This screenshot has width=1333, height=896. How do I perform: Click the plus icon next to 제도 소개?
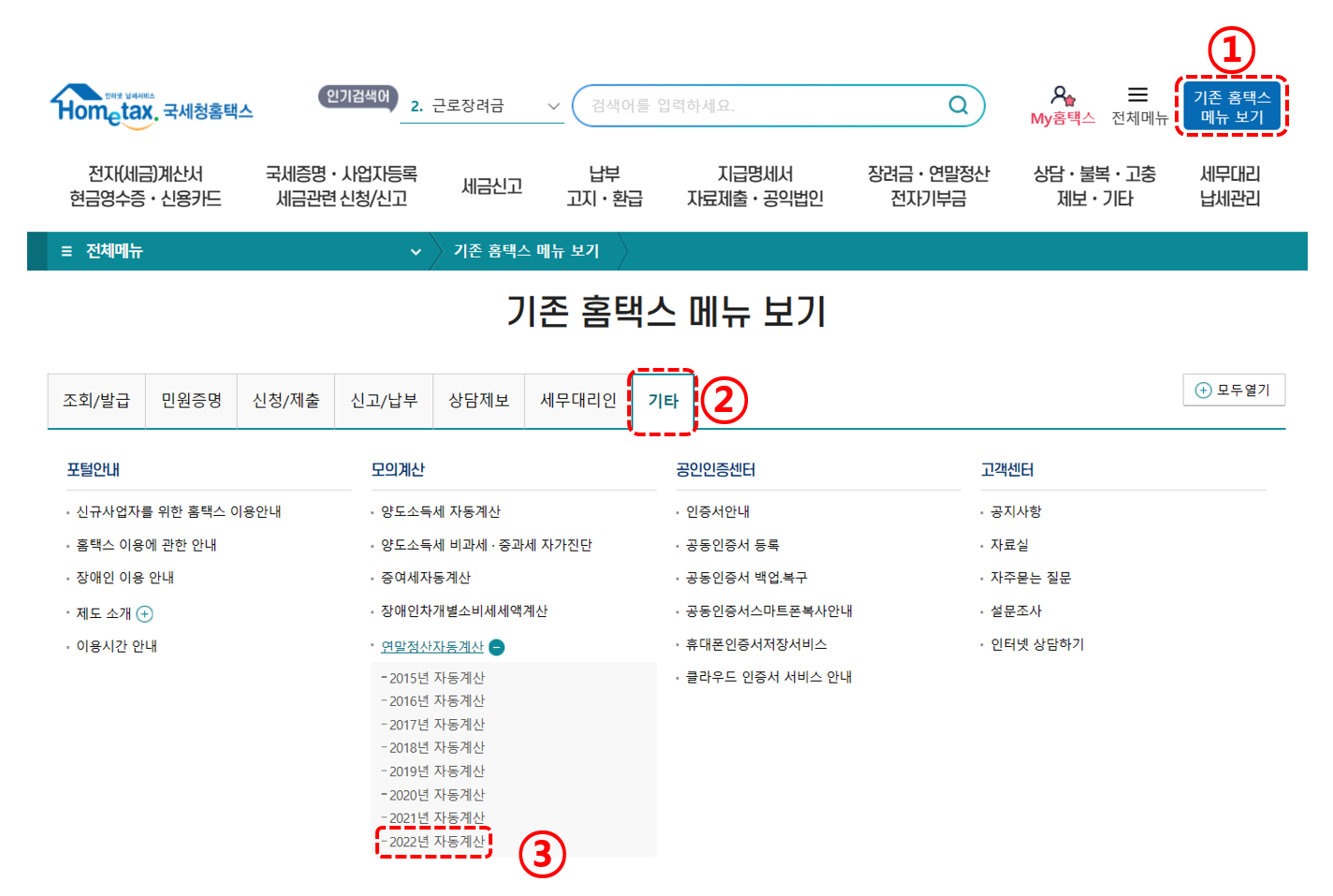point(145,613)
